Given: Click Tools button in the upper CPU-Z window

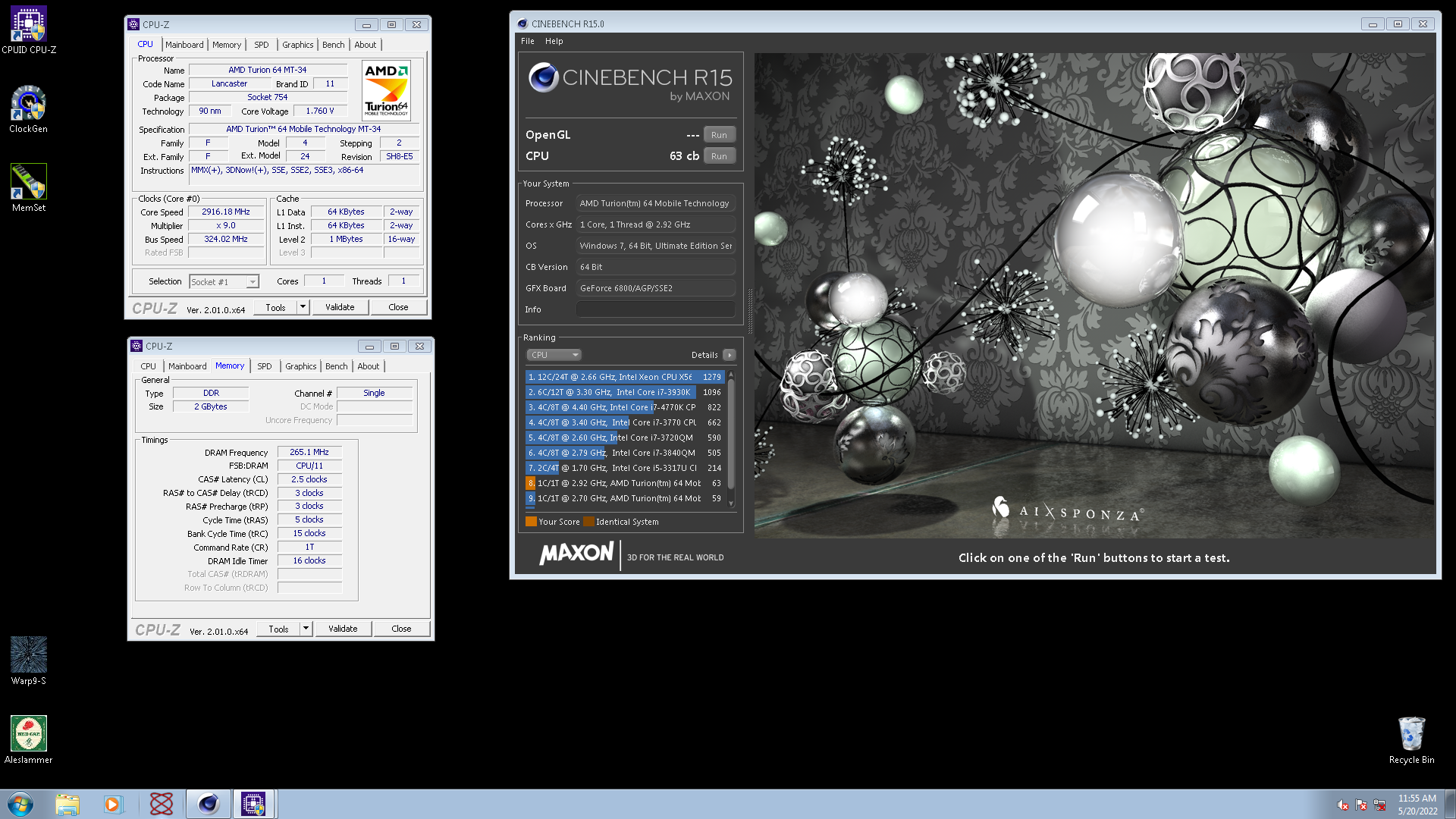Looking at the screenshot, I should click(x=275, y=307).
